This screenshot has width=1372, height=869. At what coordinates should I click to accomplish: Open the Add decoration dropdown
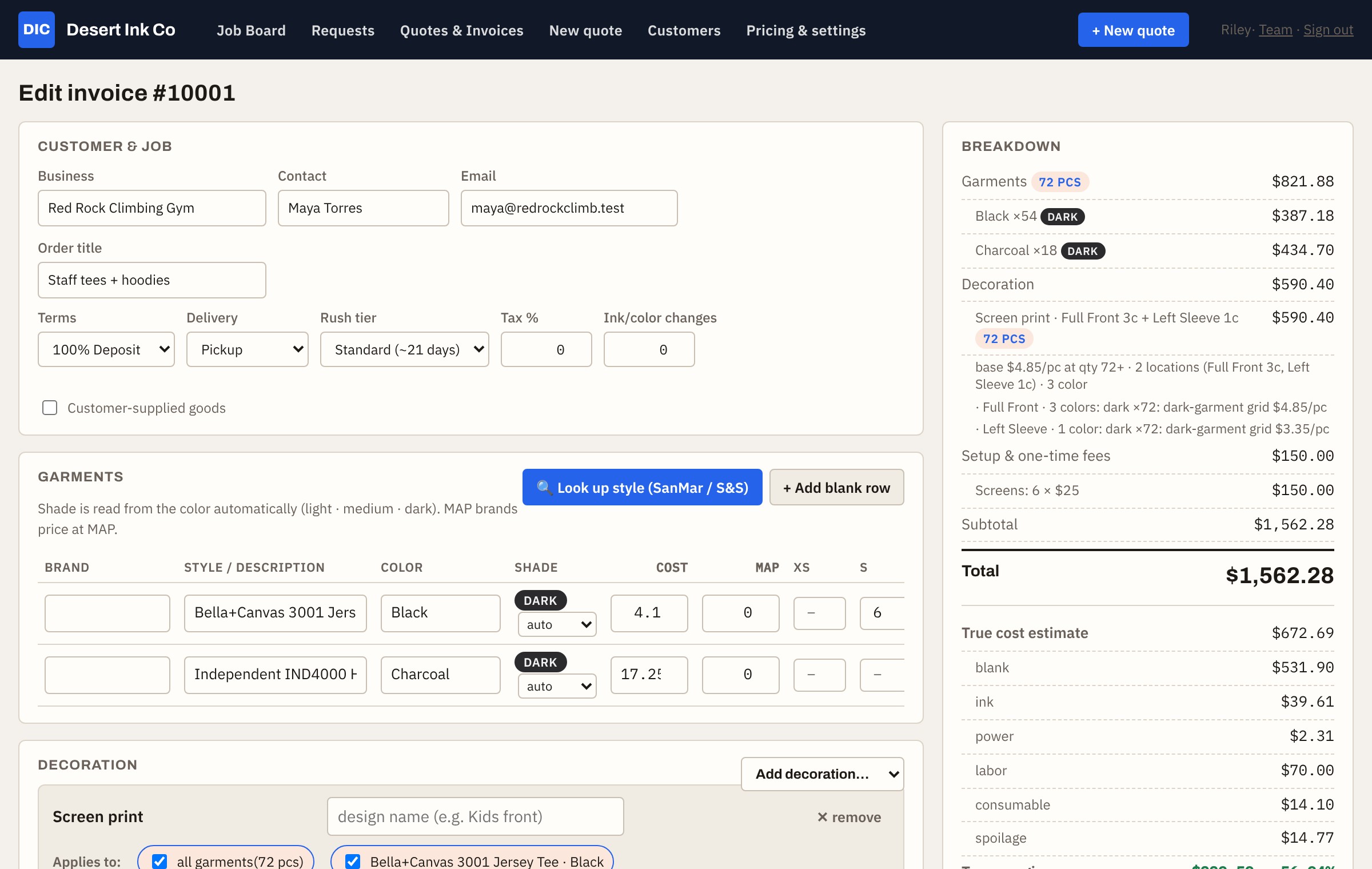pos(823,774)
